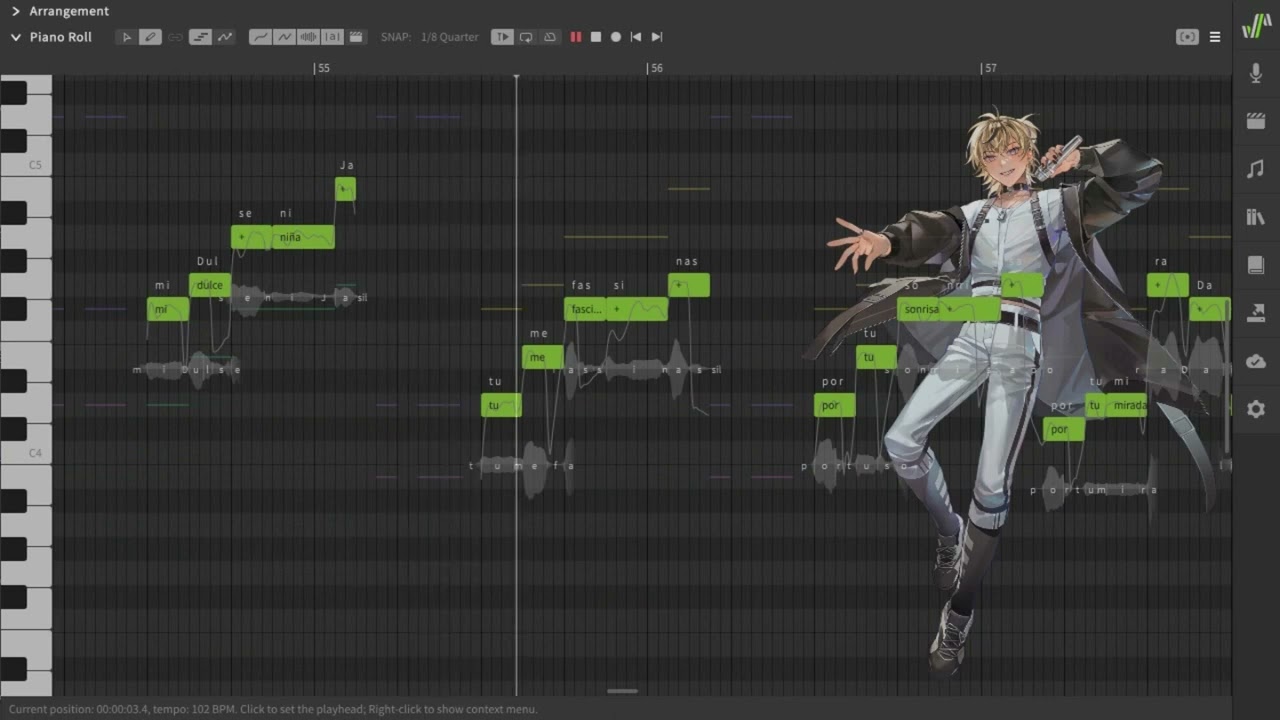Select the 'me' note block
Viewport: 1280px width, 720px height.
[x=543, y=357]
